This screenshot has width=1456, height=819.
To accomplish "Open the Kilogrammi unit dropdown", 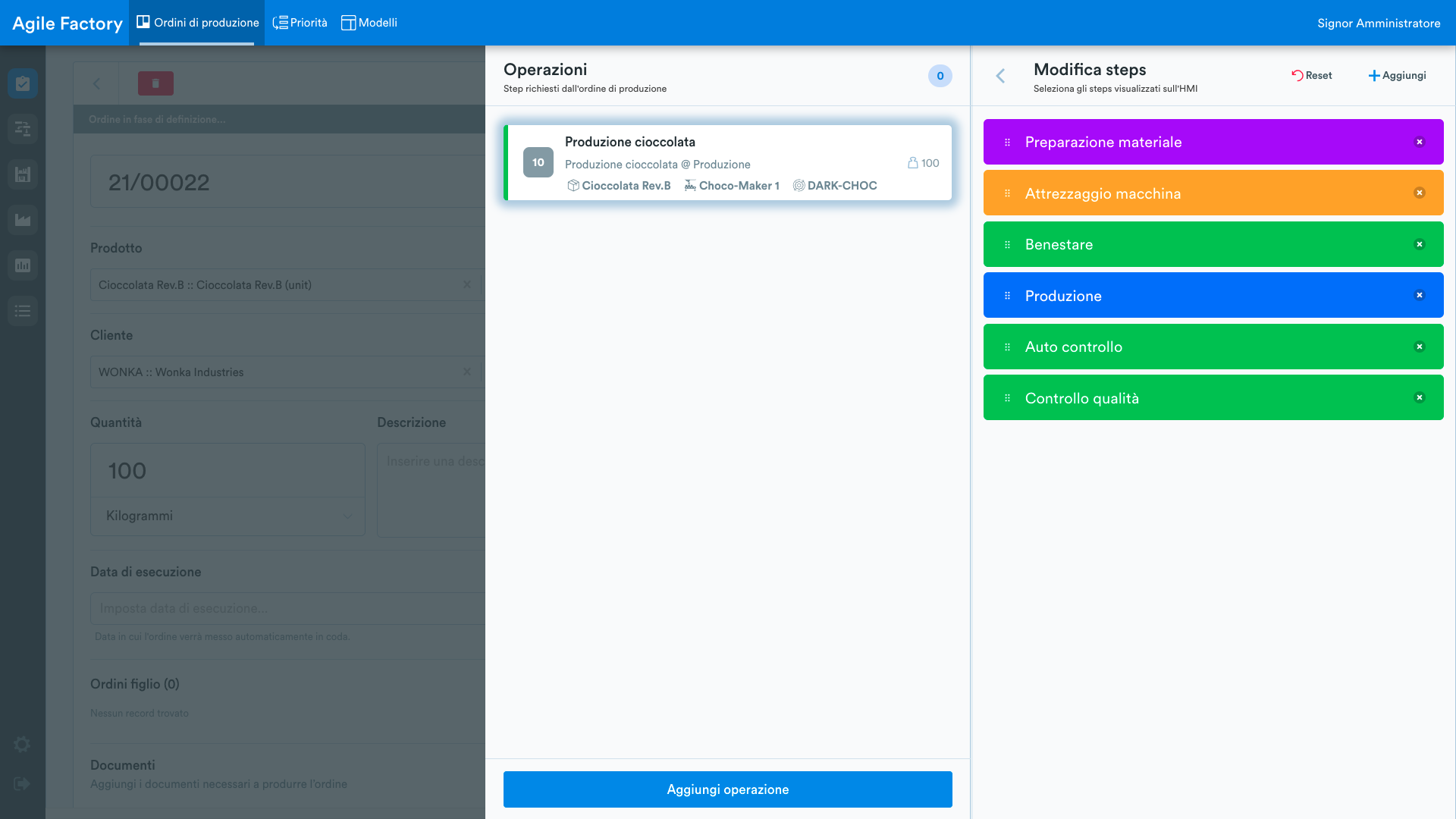I will coord(227,516).
